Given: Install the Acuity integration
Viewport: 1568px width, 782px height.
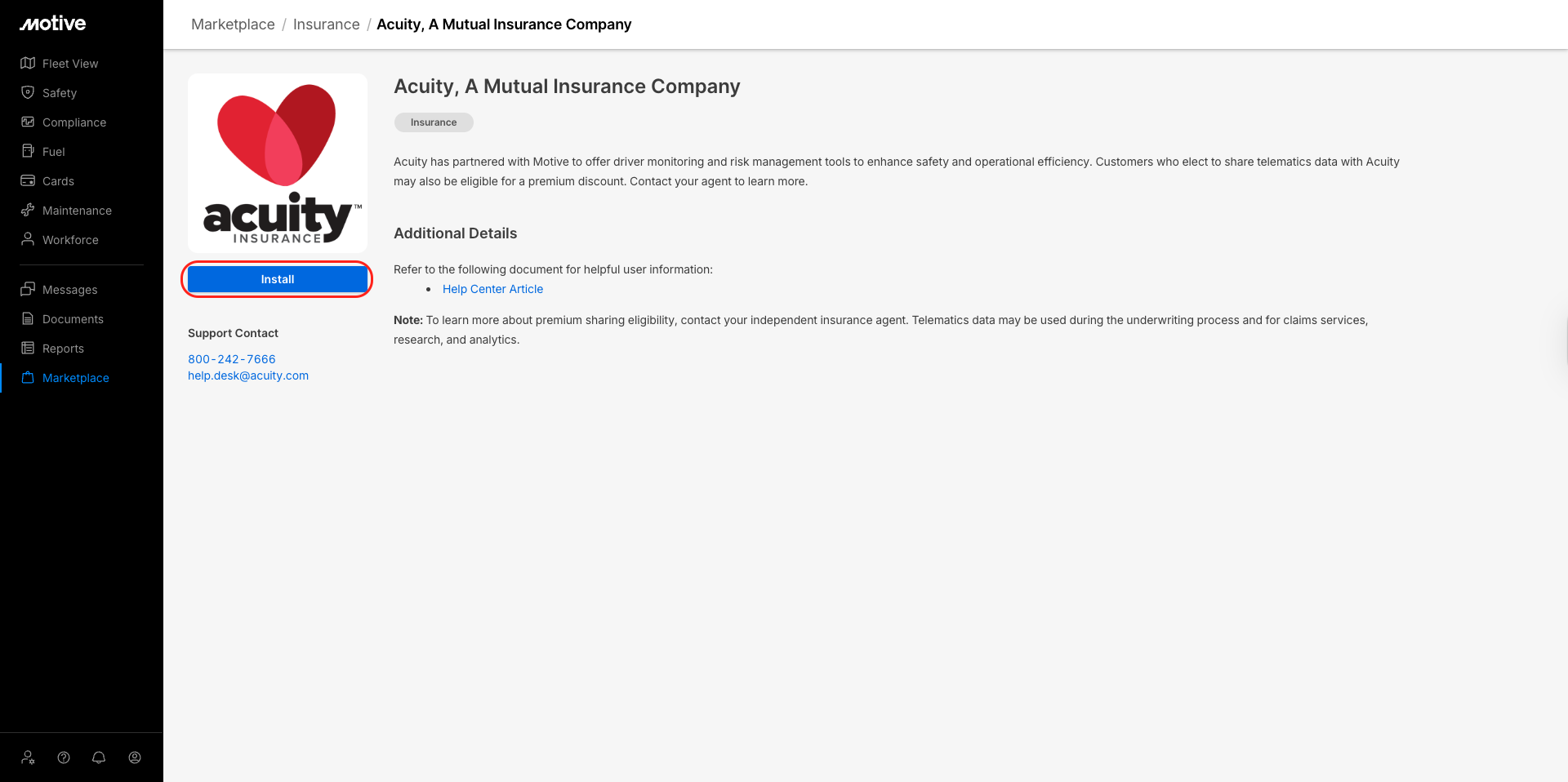Looking at the screenshot, I should pyautogui.click(x=277, y=279).
